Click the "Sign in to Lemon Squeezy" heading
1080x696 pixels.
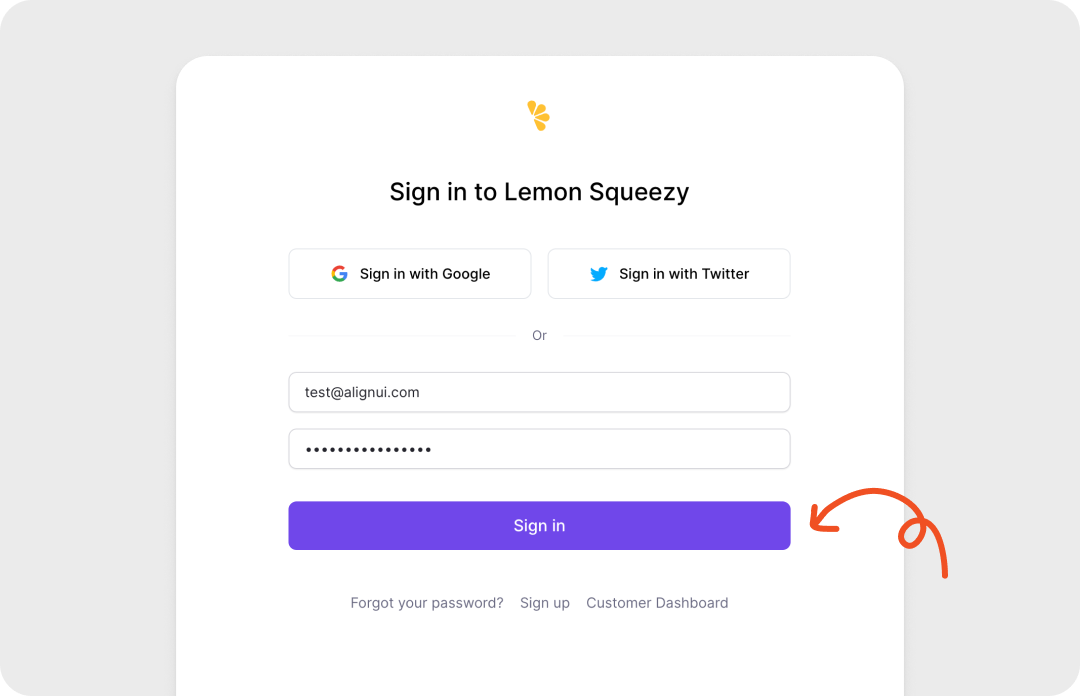point(539,192)
